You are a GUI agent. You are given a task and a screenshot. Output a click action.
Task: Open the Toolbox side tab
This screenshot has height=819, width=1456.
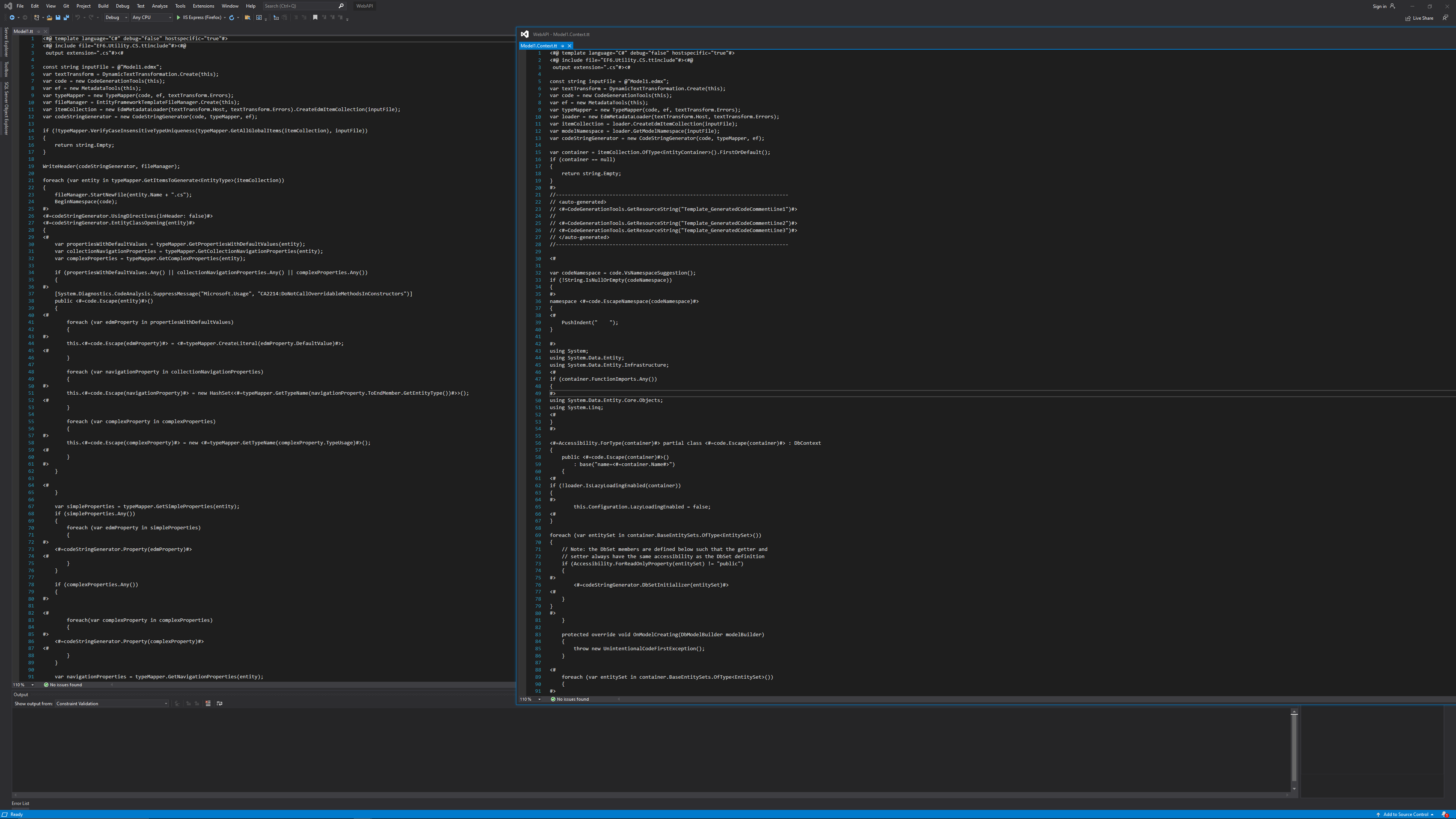click(6, 69)
